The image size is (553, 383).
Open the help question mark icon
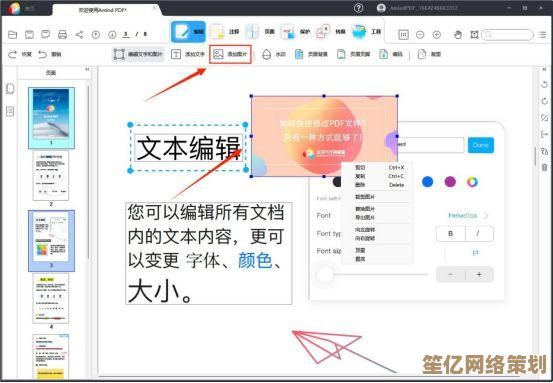(358, 8)
